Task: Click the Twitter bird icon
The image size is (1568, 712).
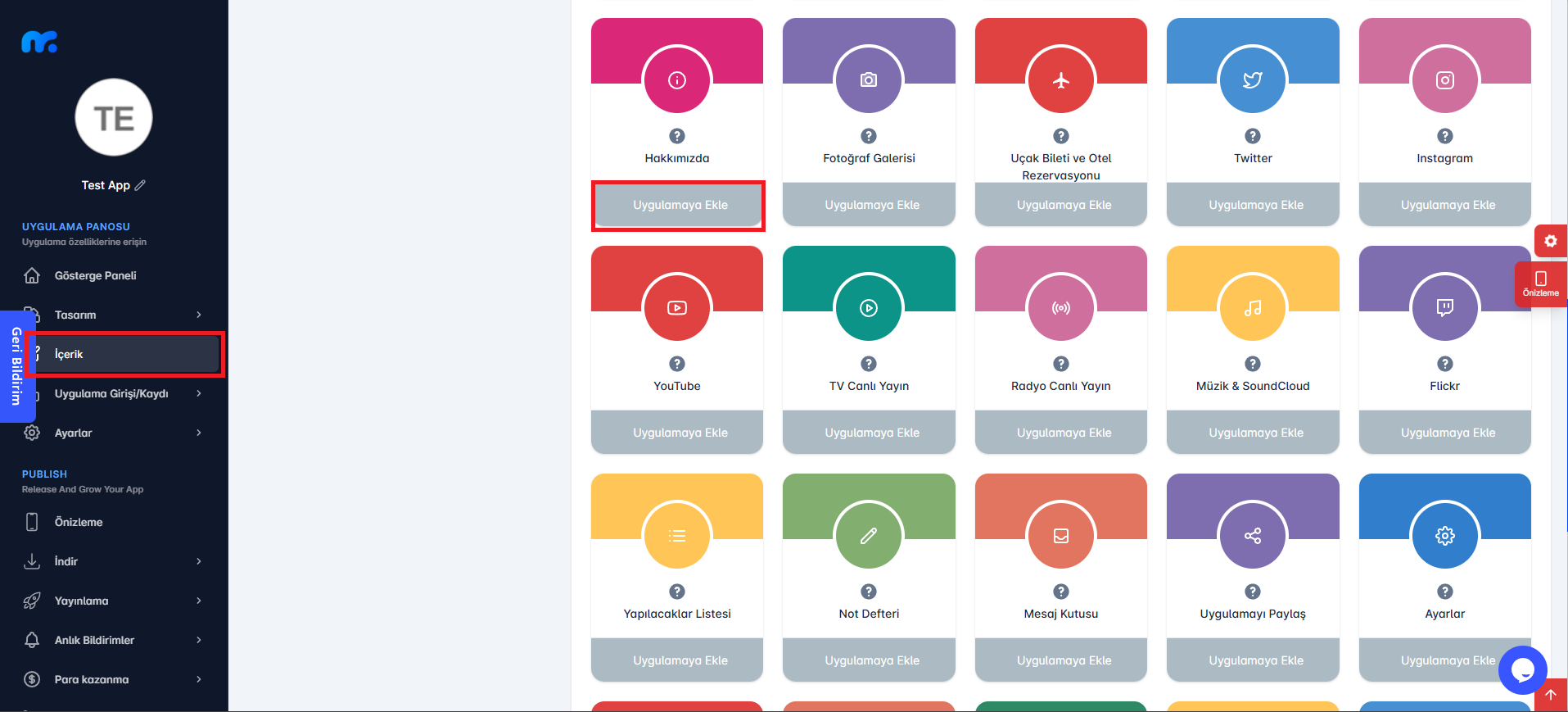Action: (1253, 80)
